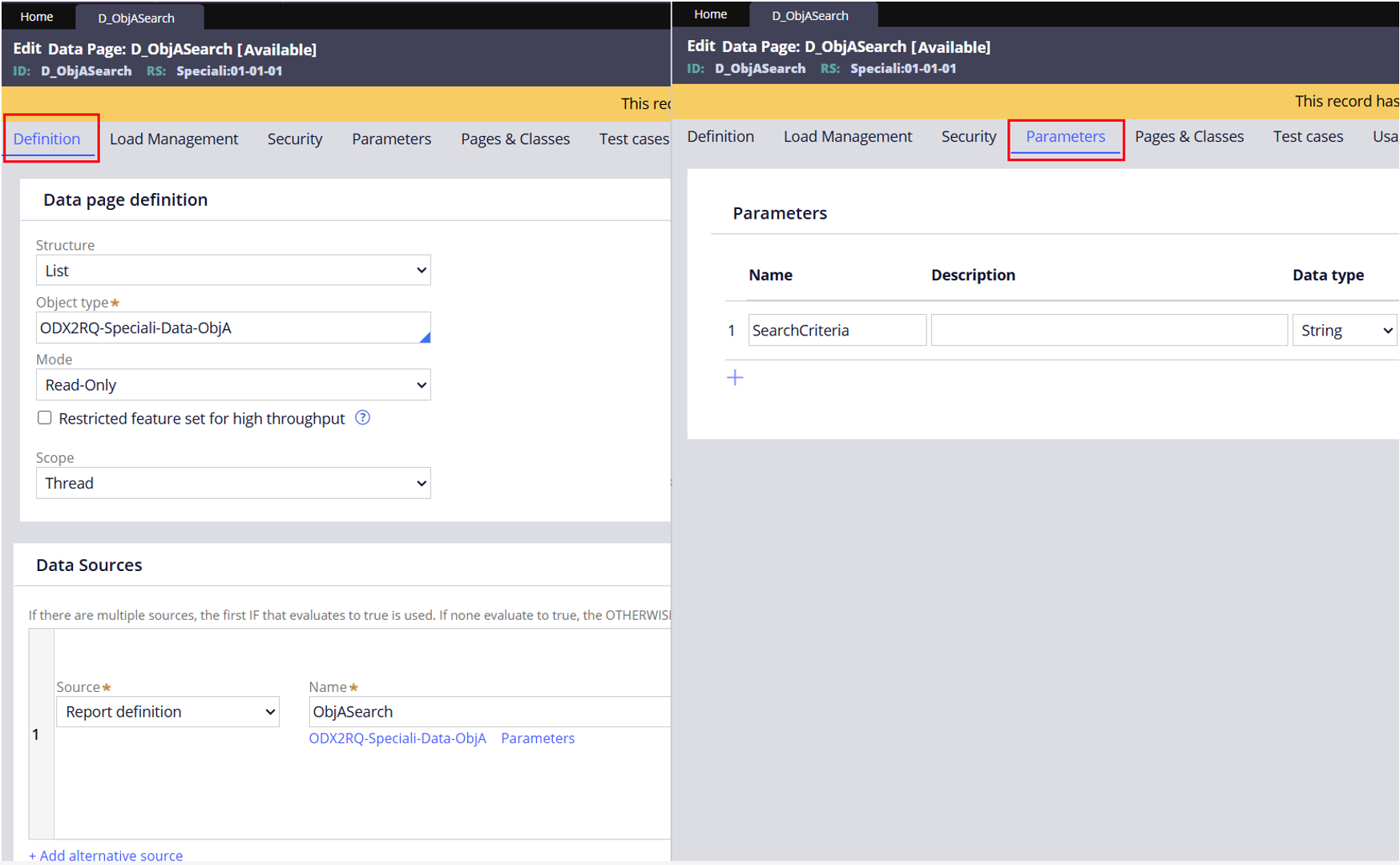
Task: Switch to the Home tab in left pane
Action: pyautogui.click(x=37, y=17)
